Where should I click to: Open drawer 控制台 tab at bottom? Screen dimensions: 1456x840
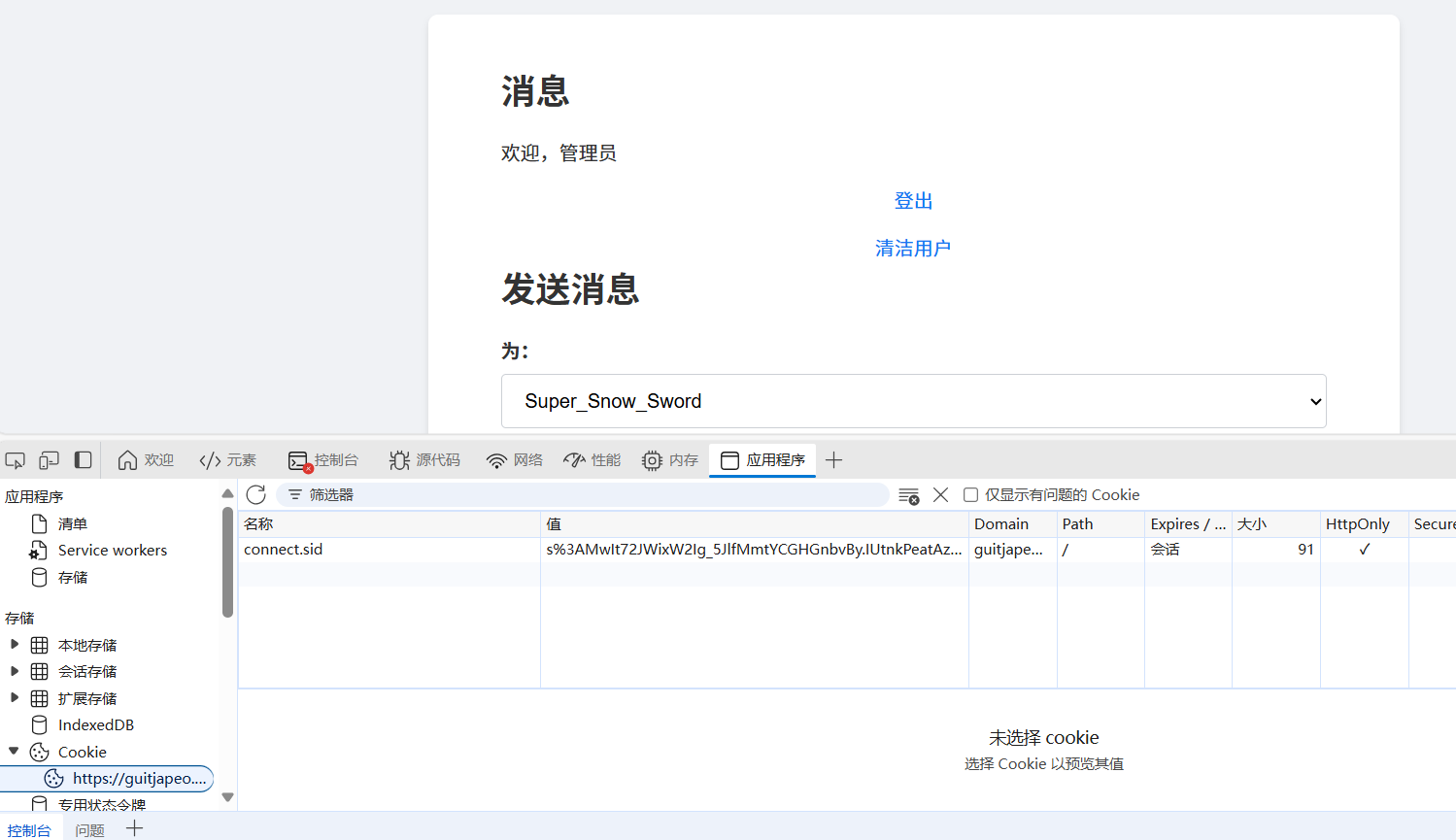29,830
